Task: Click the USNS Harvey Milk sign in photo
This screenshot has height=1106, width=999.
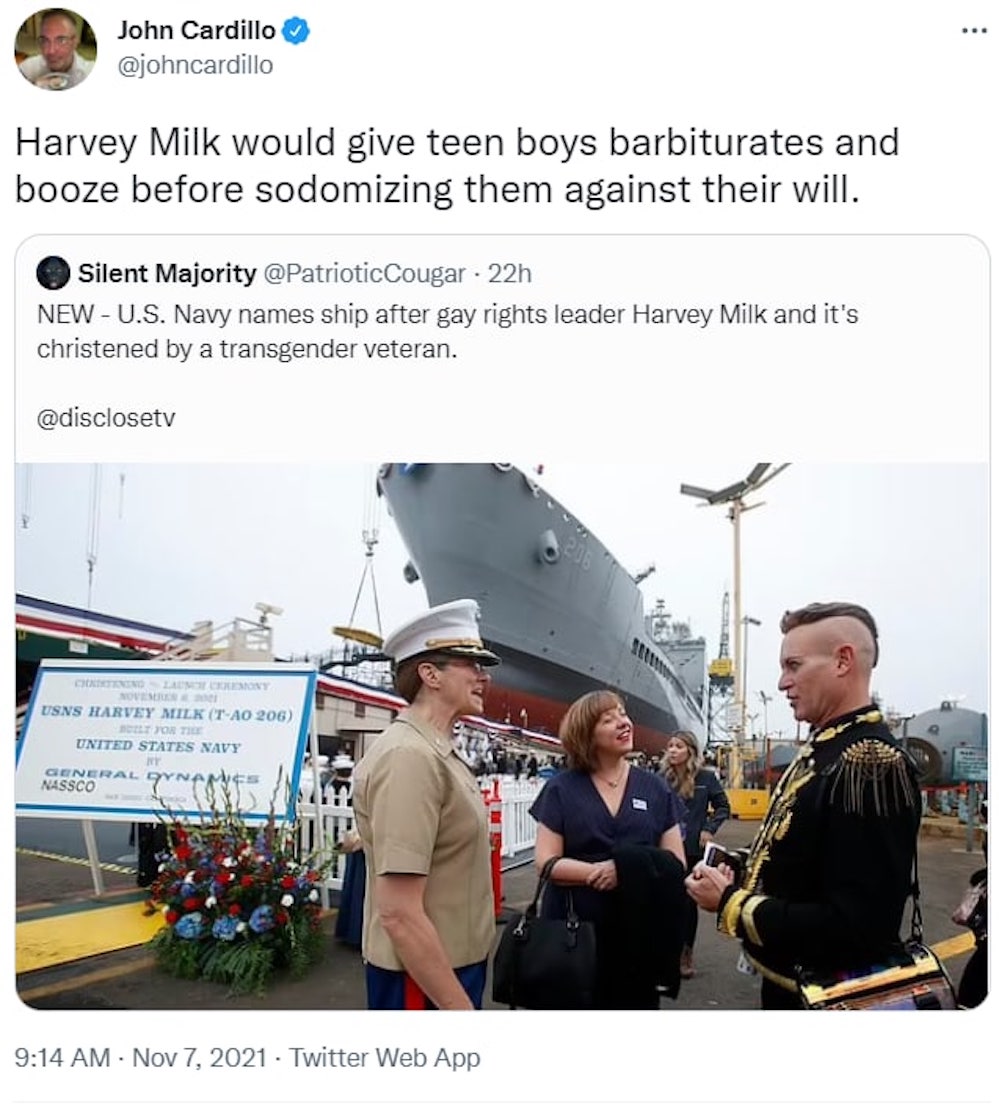Action: [x=164, y=739]
